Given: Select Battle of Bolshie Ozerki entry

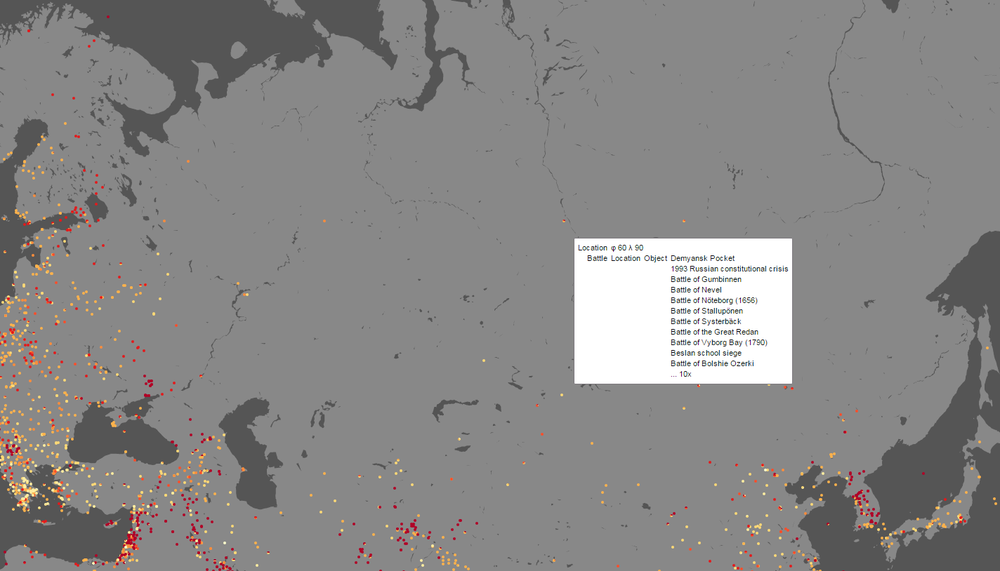Looking at the screenshot, I should click(712, 364).
